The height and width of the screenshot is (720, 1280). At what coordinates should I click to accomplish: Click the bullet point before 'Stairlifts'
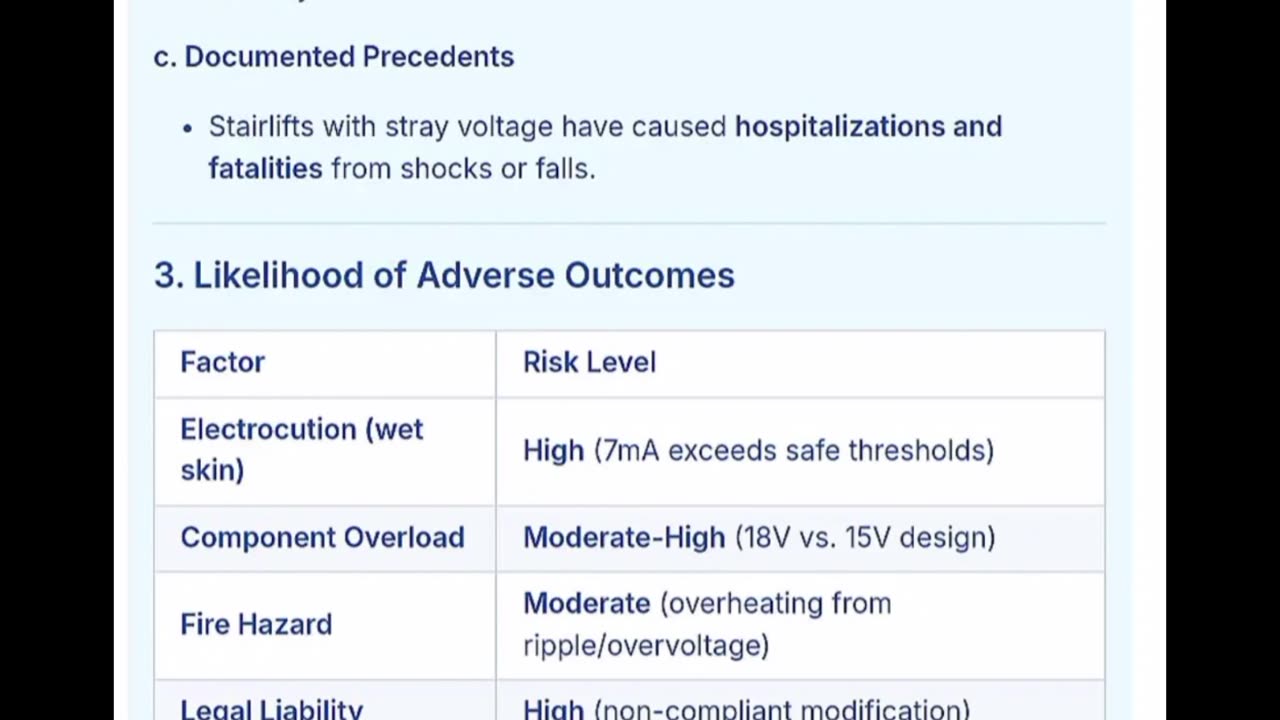point(187,128)
